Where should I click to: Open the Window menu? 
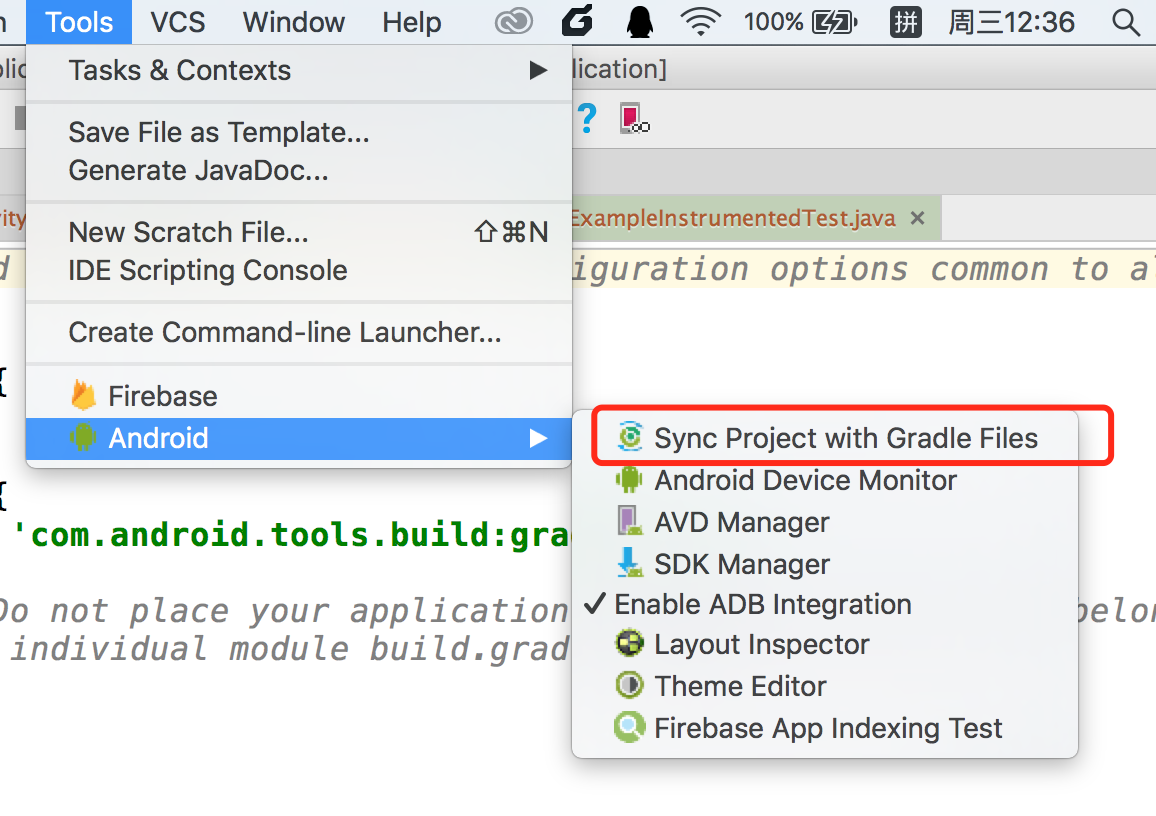click(x=293, y=22)
